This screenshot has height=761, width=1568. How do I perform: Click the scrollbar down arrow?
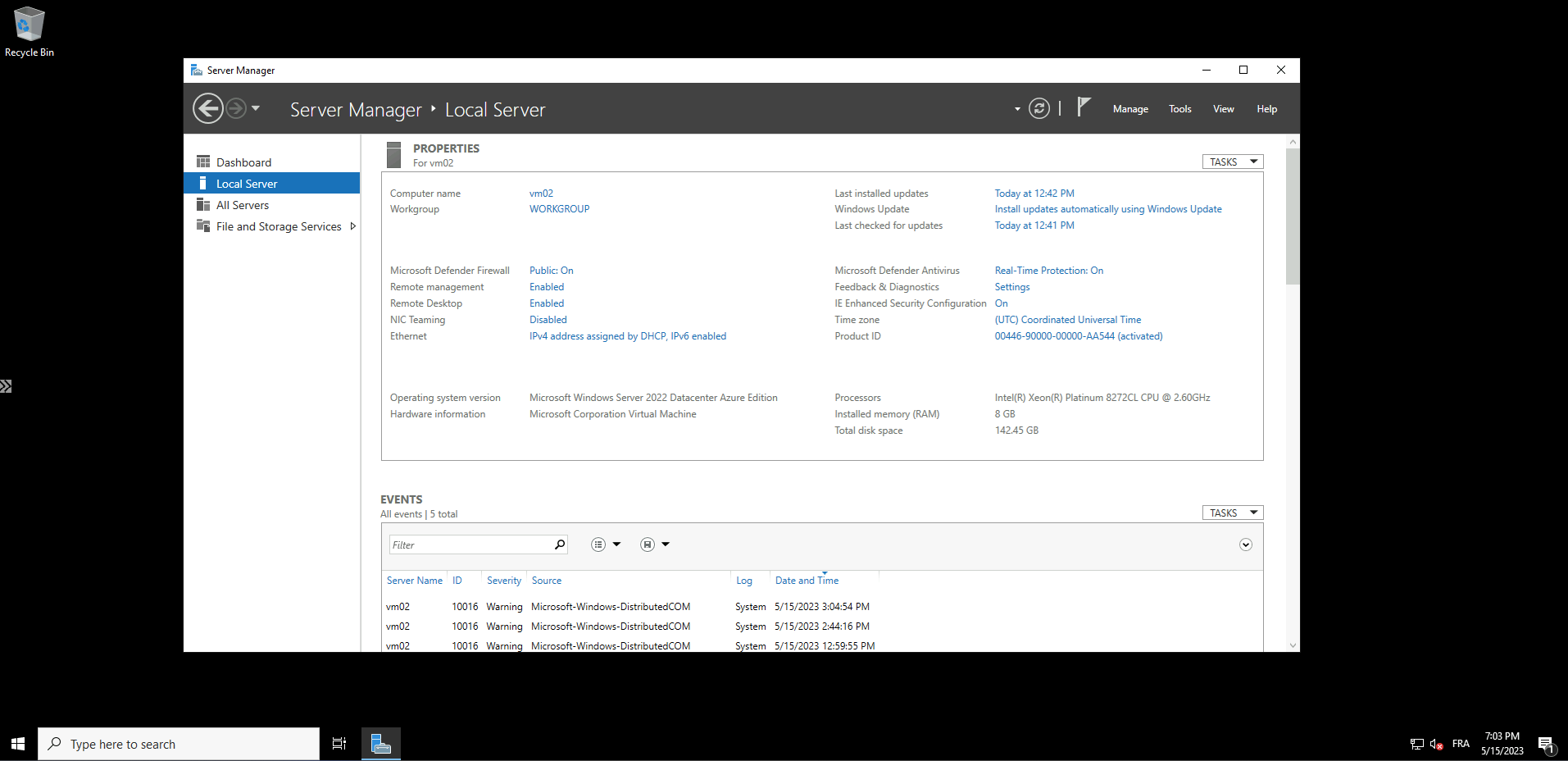[x=1293, y=645]
